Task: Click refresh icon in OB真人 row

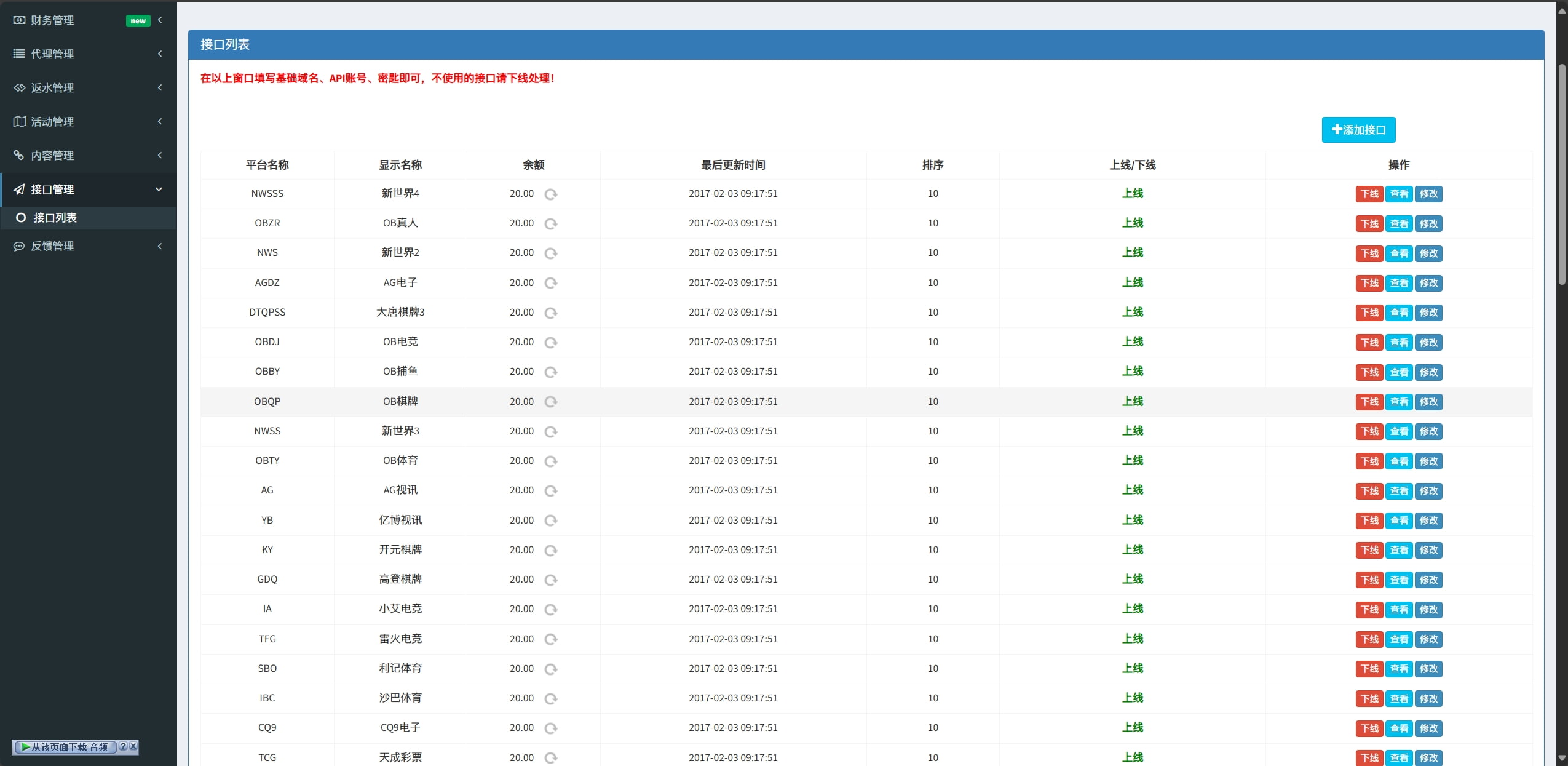Action: coord(550,224)
